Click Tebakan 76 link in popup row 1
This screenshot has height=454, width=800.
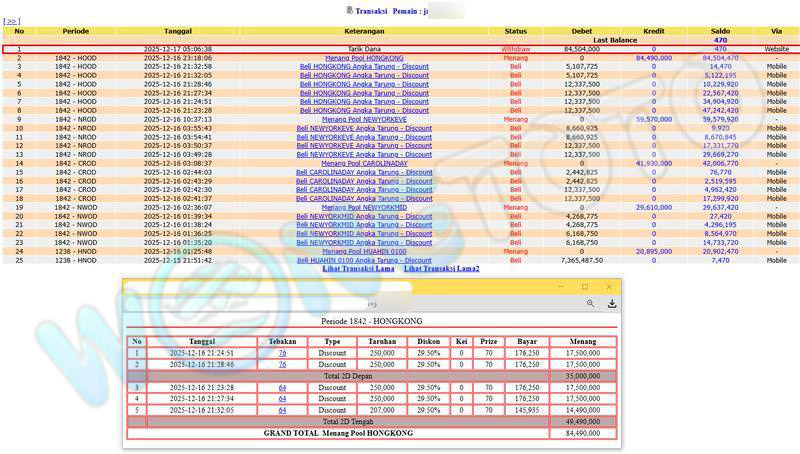(282, 353)
